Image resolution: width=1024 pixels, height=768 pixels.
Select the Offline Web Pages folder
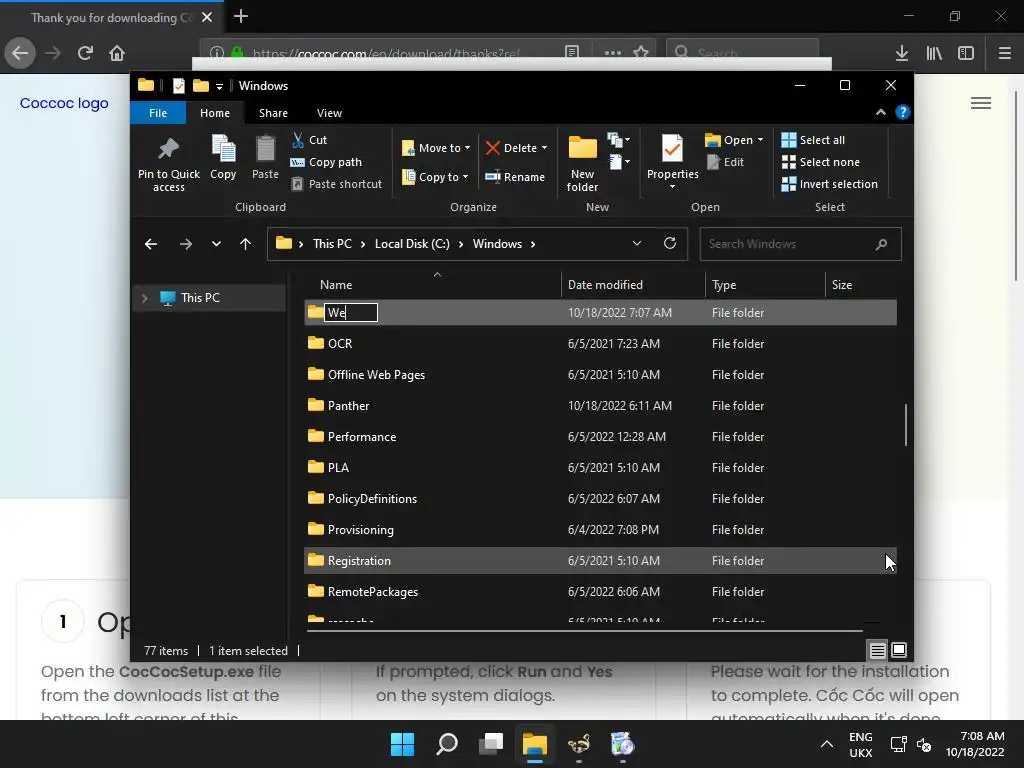click(600, 375)
